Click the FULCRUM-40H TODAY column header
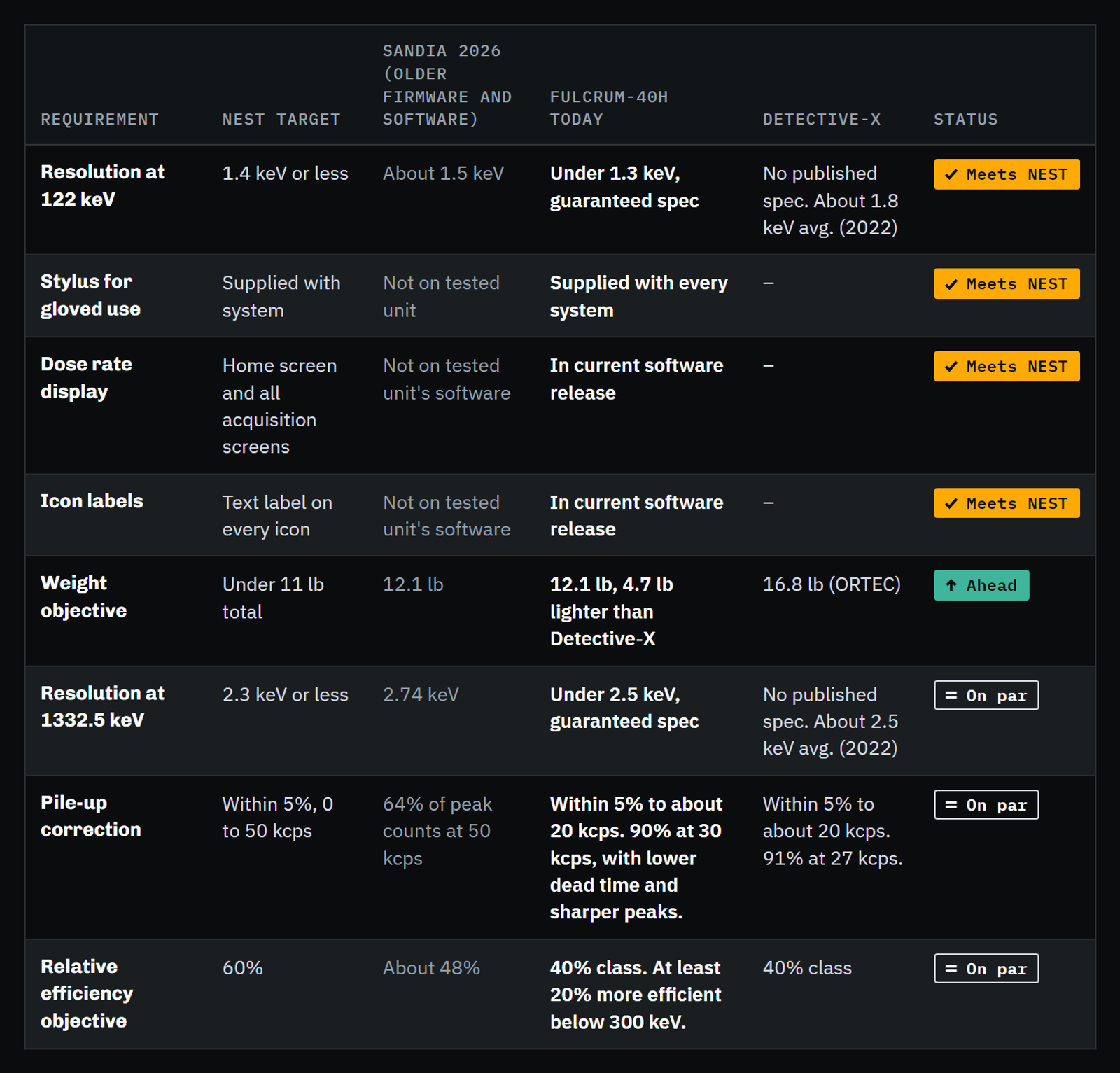The image size is (1120, 1073). (609, 108)
